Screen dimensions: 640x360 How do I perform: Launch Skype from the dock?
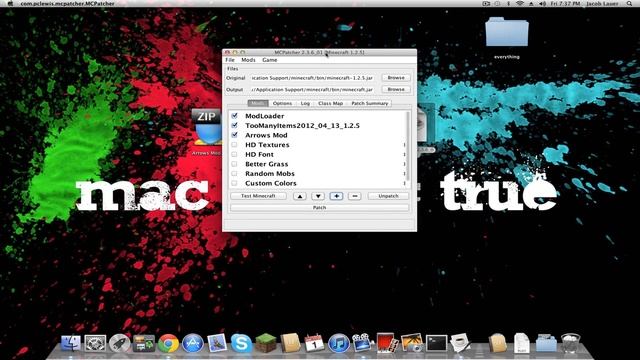click(241, 343)
